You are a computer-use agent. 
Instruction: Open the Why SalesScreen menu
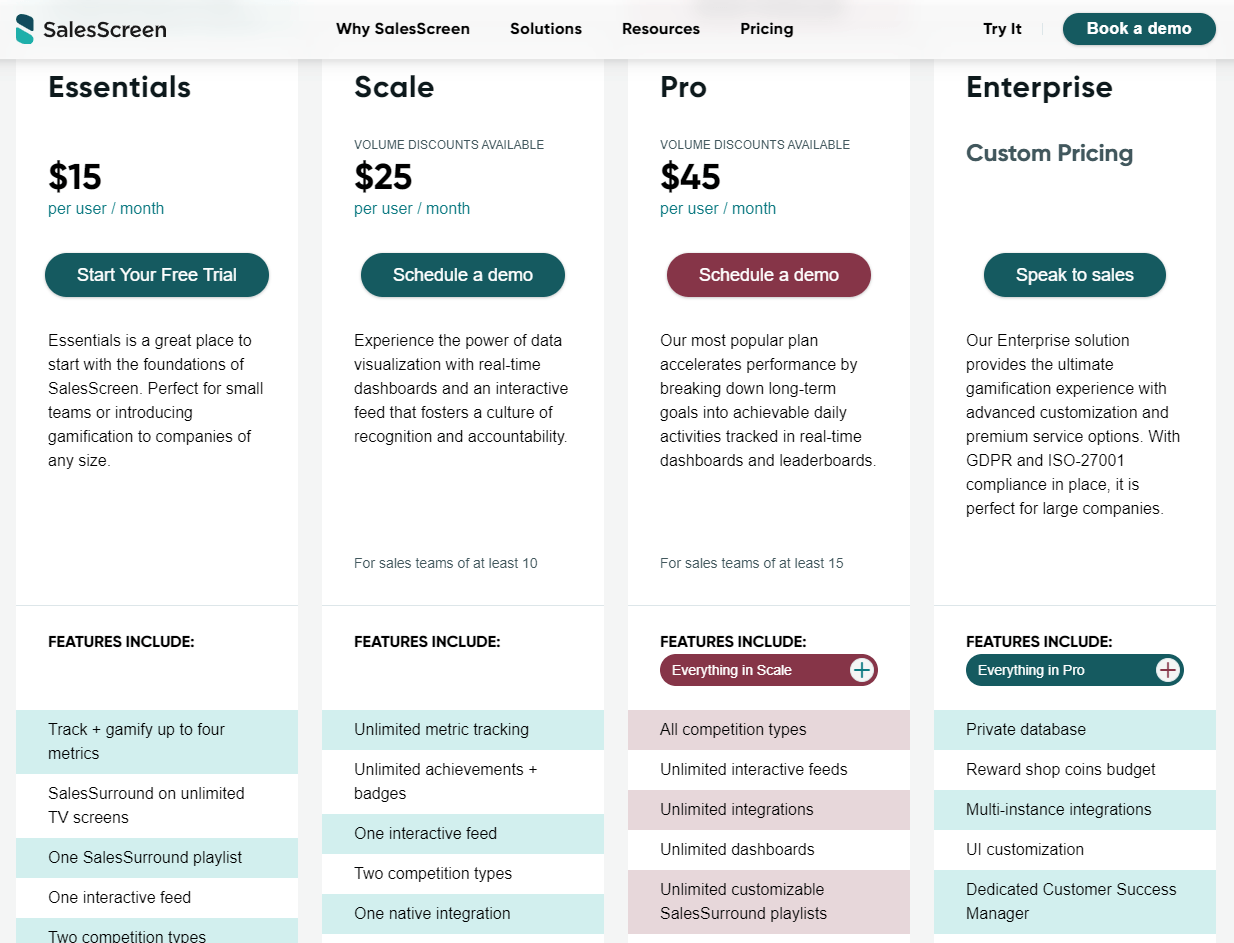pyautogui.click(x=403, y=29)
